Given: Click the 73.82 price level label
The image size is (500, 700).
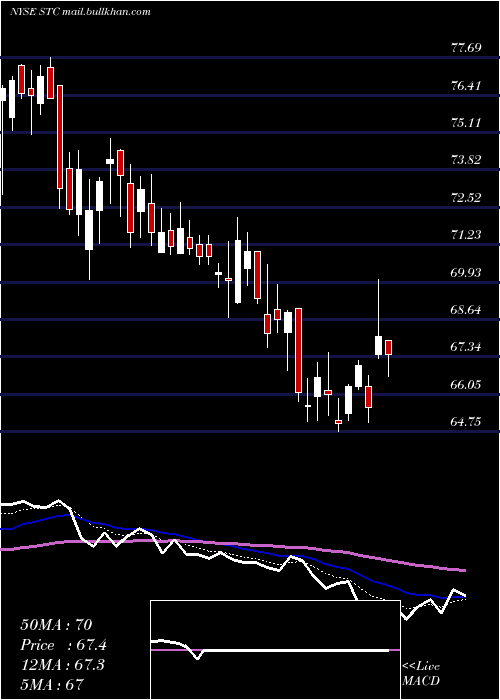Looking at the screenshot, I should click(466, 159).
